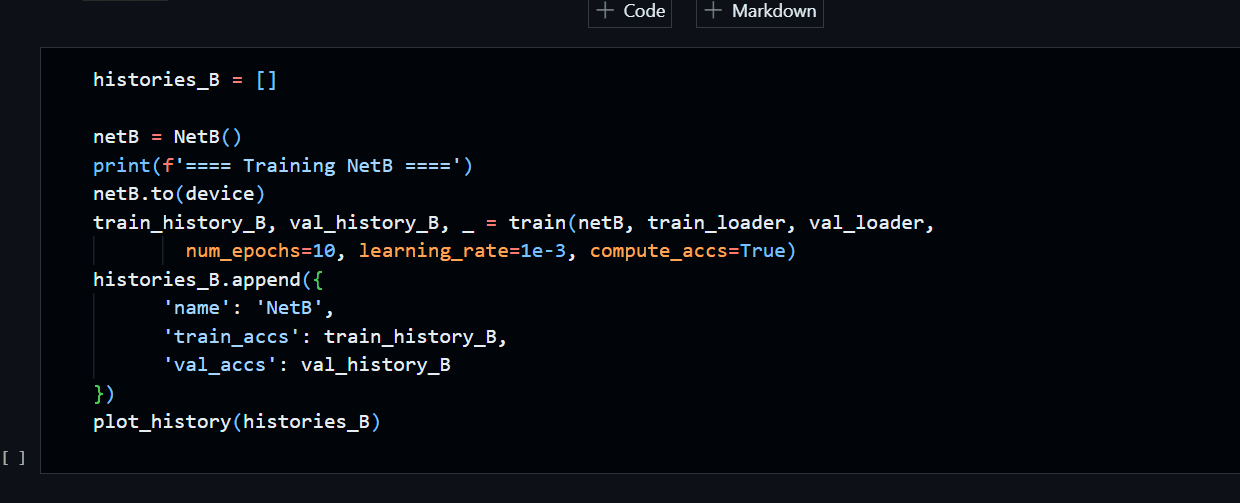
Task: Click the print Training NetB line
Action: [x=283, y=165]
